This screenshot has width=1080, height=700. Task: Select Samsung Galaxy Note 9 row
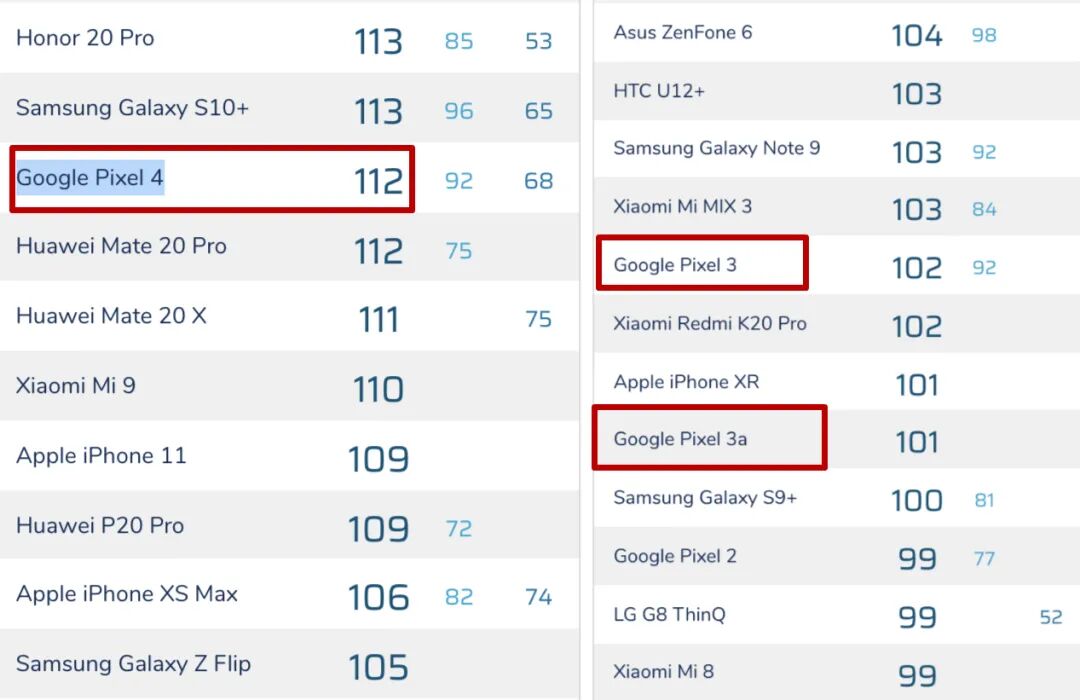(x=716, y=148)
